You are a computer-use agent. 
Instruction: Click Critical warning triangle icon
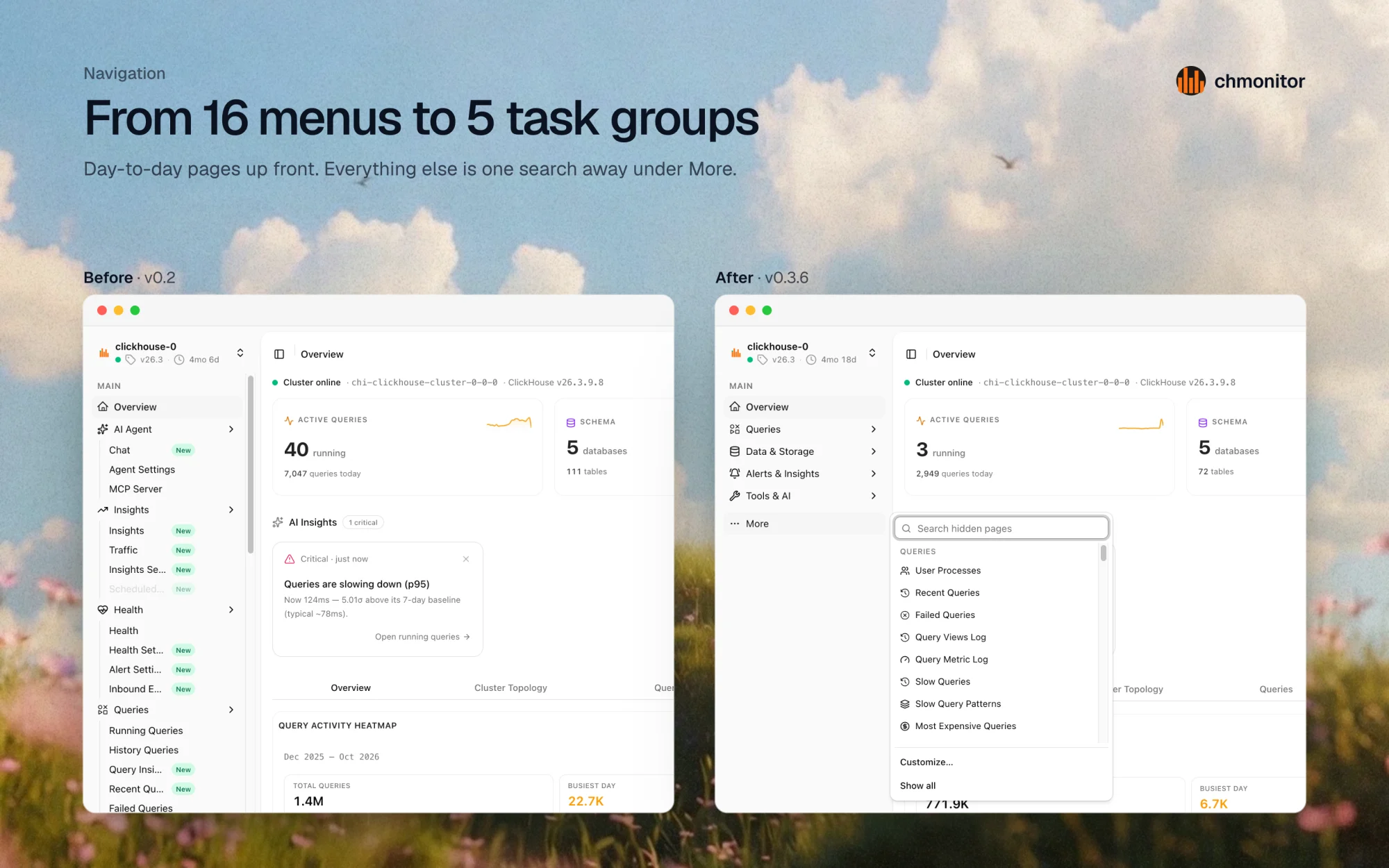290,559
